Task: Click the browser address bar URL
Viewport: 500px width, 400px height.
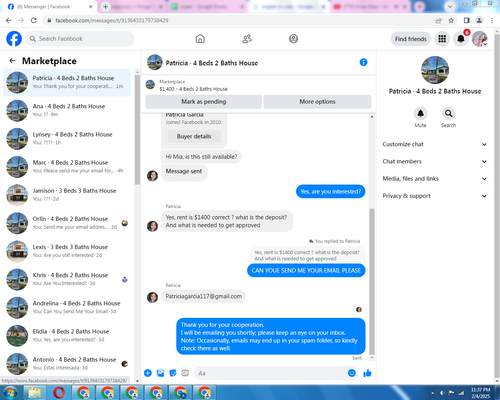Action: tap(112, 20)
